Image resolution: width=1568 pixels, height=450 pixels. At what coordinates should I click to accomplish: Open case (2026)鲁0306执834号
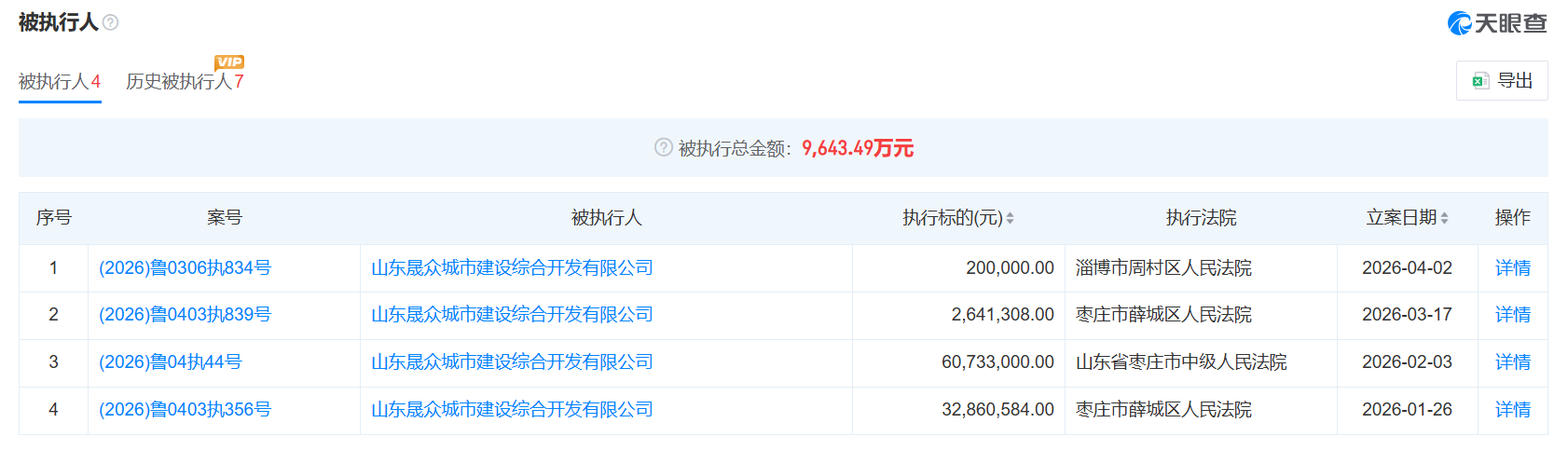(185, 268)
